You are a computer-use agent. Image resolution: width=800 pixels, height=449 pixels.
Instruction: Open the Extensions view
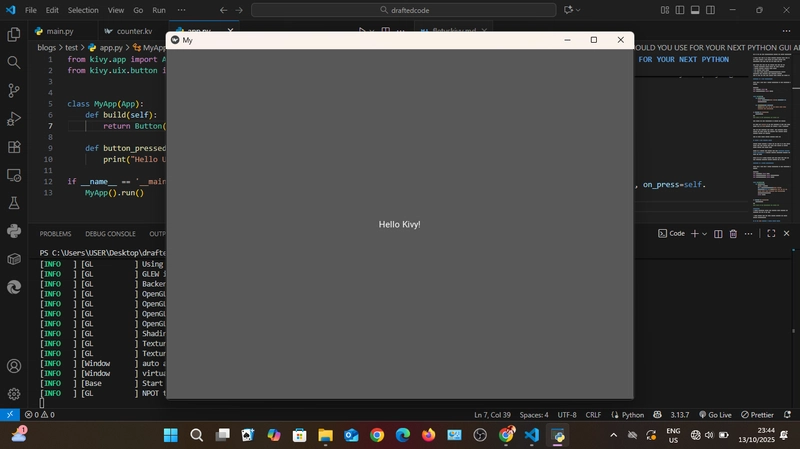coord(14,147)
